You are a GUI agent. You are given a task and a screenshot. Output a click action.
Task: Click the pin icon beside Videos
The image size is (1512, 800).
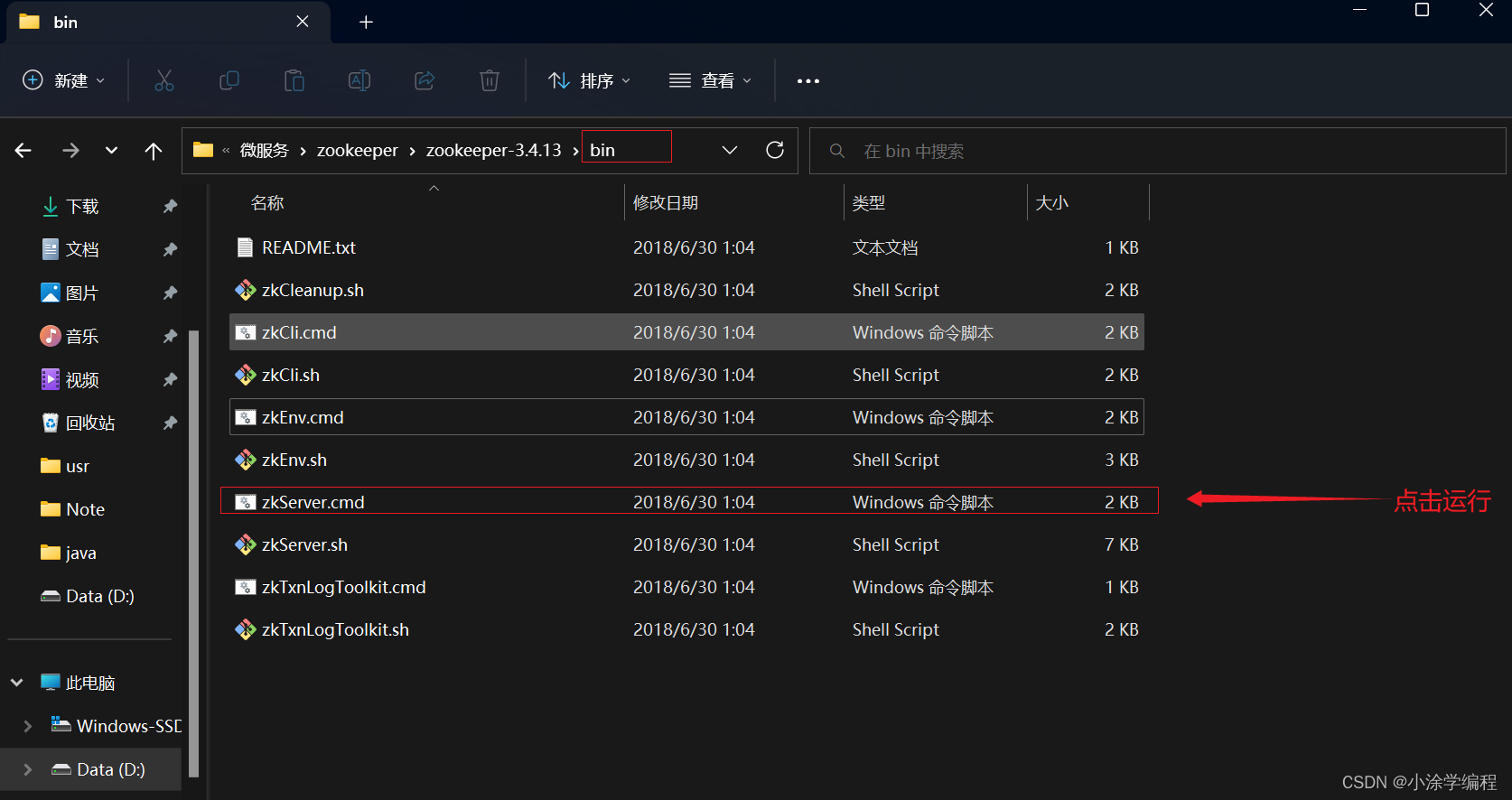pyautogui.click(x=170, y=379)
